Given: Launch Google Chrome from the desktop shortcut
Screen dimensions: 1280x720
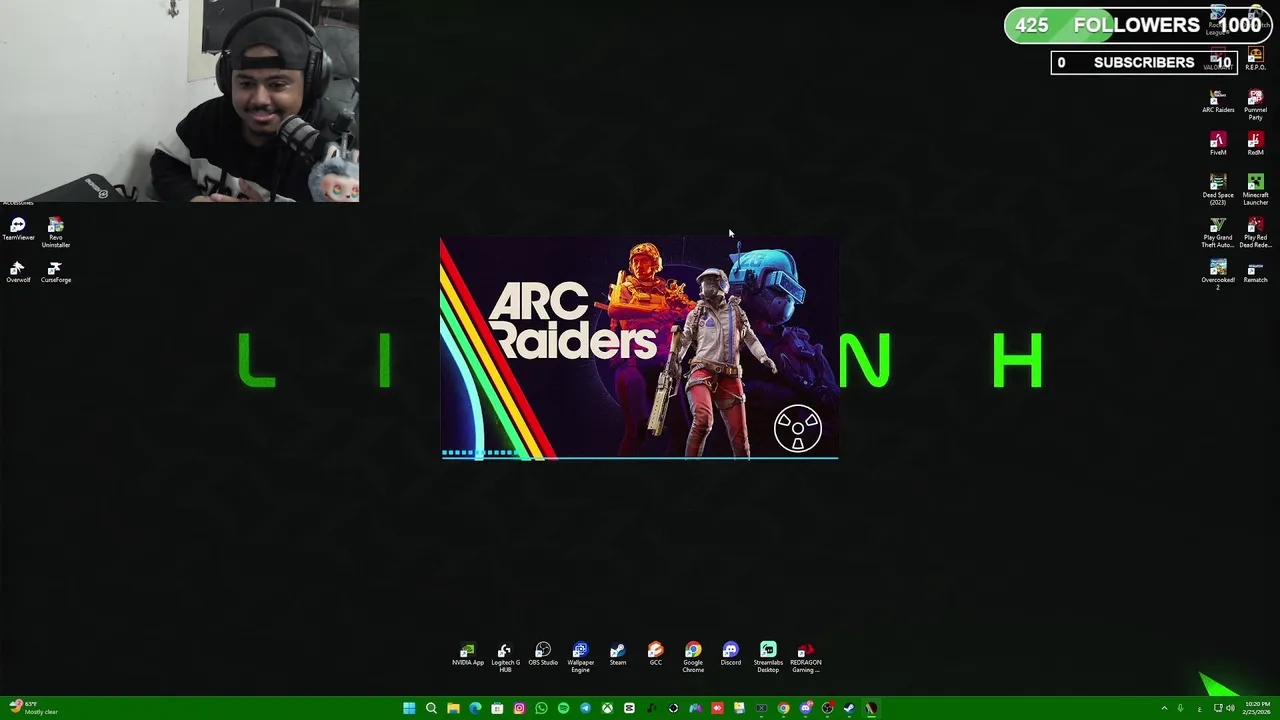Looking at the screenshot, I should [693, 657].
